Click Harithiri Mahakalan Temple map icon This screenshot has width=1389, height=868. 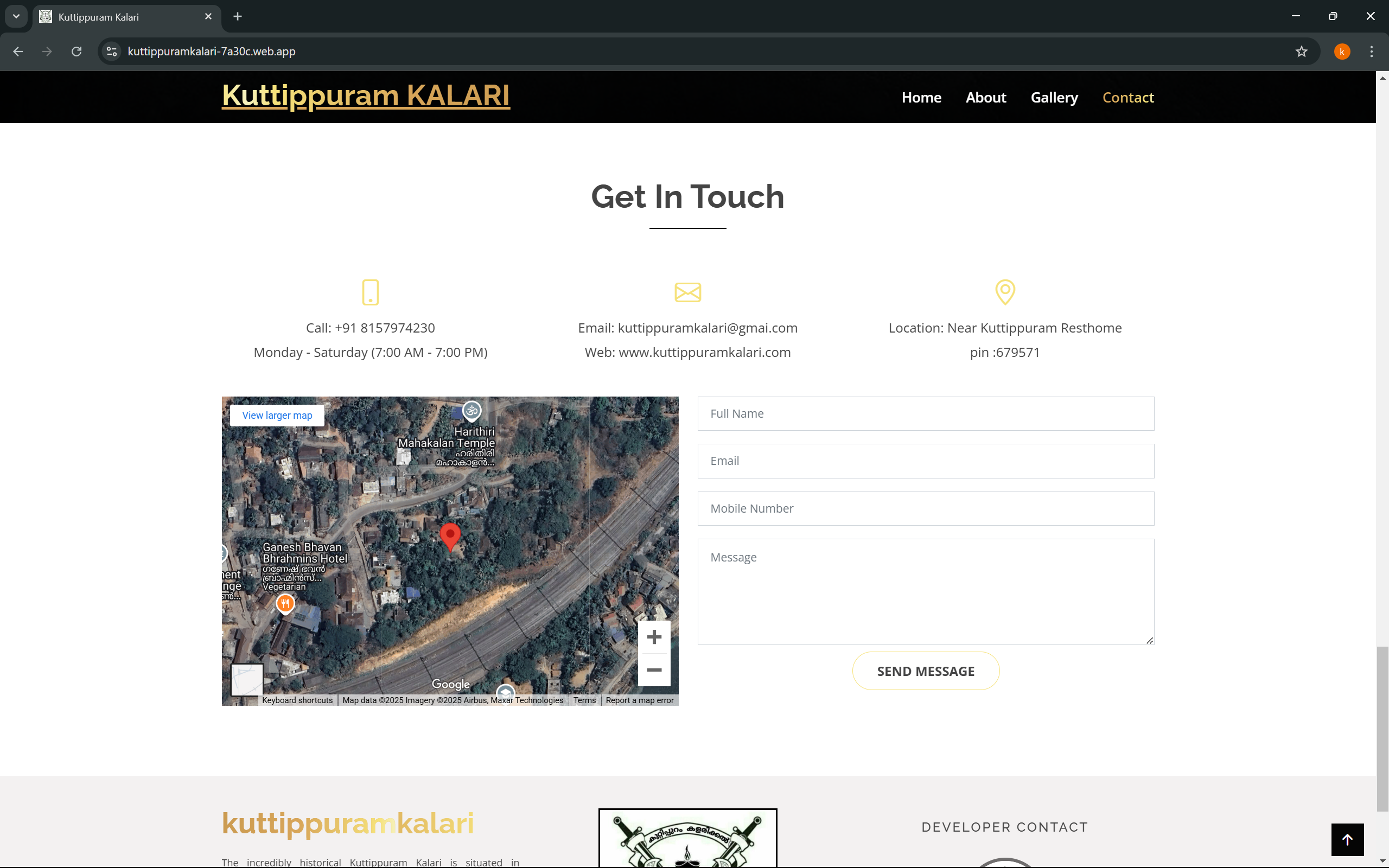[x=472, y=411]
